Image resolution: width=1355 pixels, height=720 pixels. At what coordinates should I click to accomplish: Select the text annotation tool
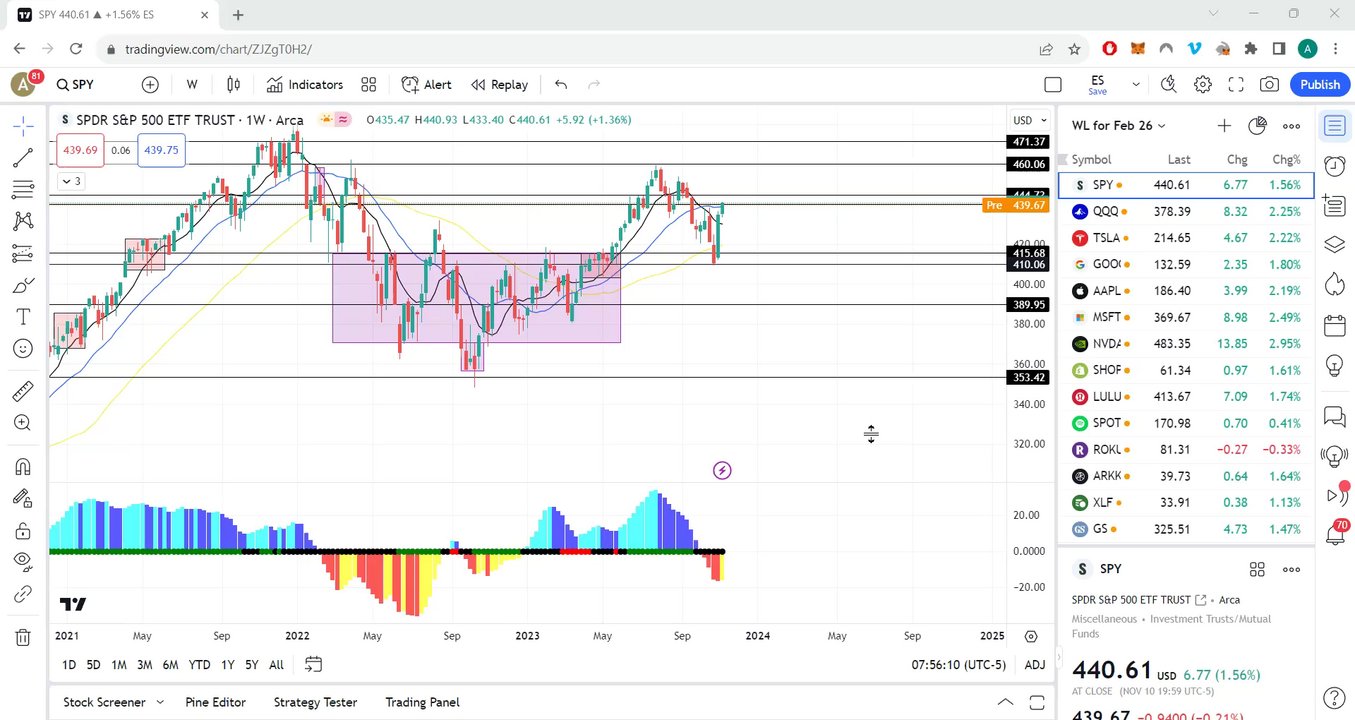pyautogui.click(x=23, y=317)
